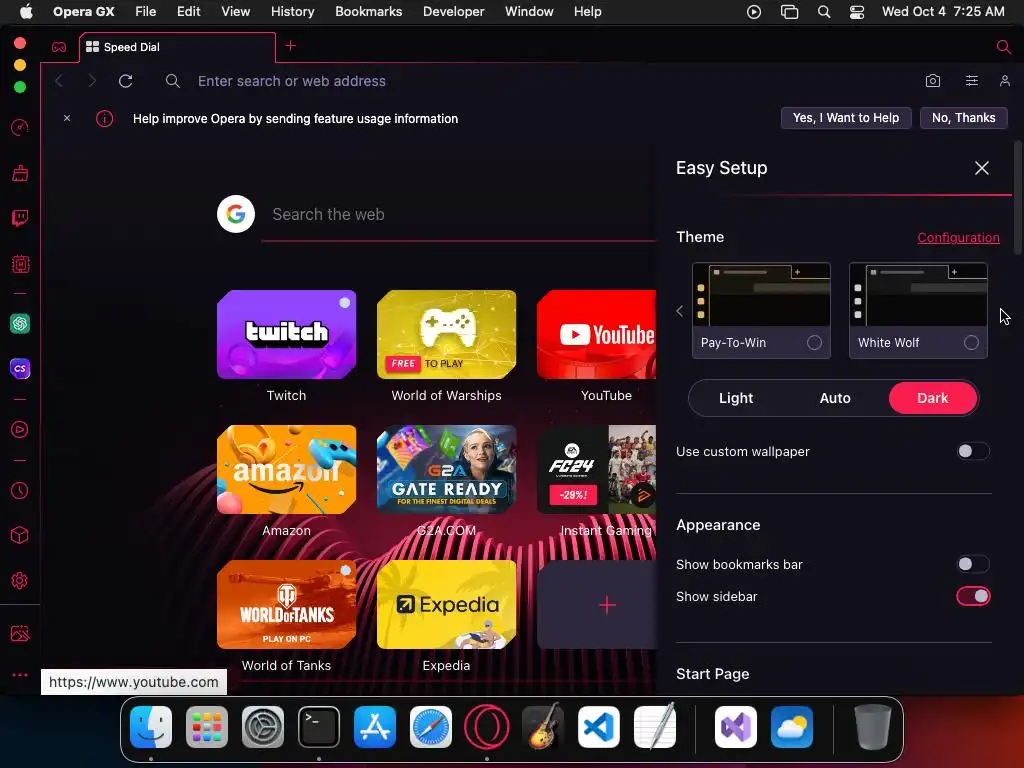
Task: Click Google search engine icon
Action: (x=236, y=214)
